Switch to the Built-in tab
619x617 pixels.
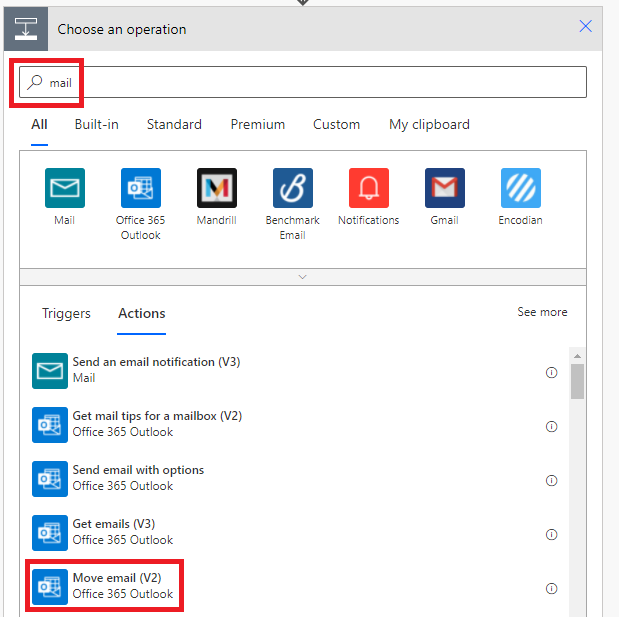point(97,125)
